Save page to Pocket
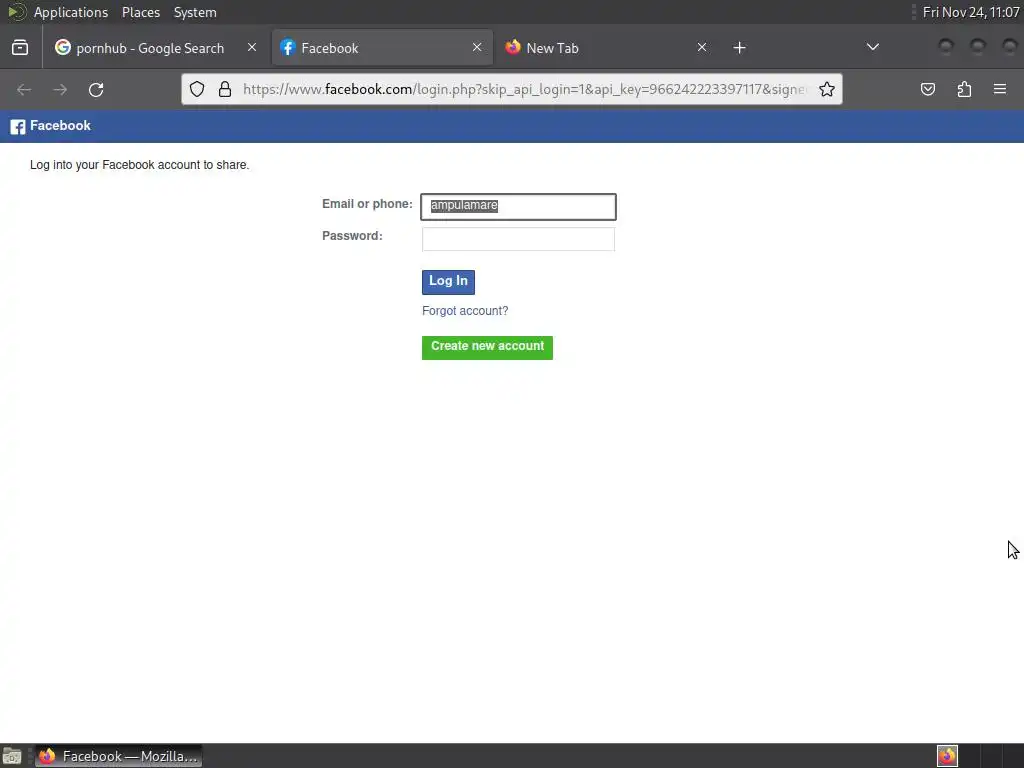 (x=928, y=89)
